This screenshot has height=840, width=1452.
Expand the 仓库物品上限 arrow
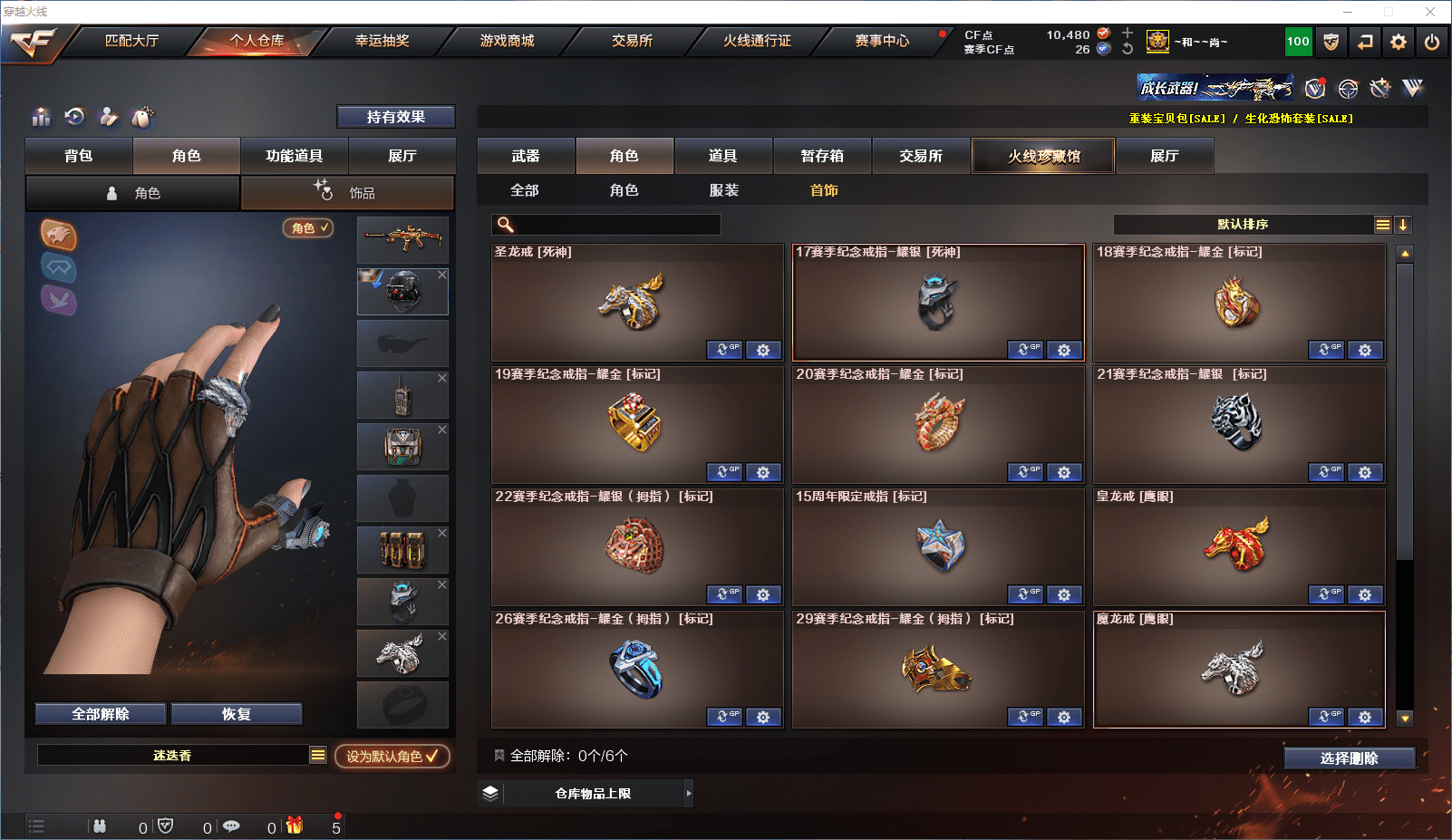(x=689, y=793)
